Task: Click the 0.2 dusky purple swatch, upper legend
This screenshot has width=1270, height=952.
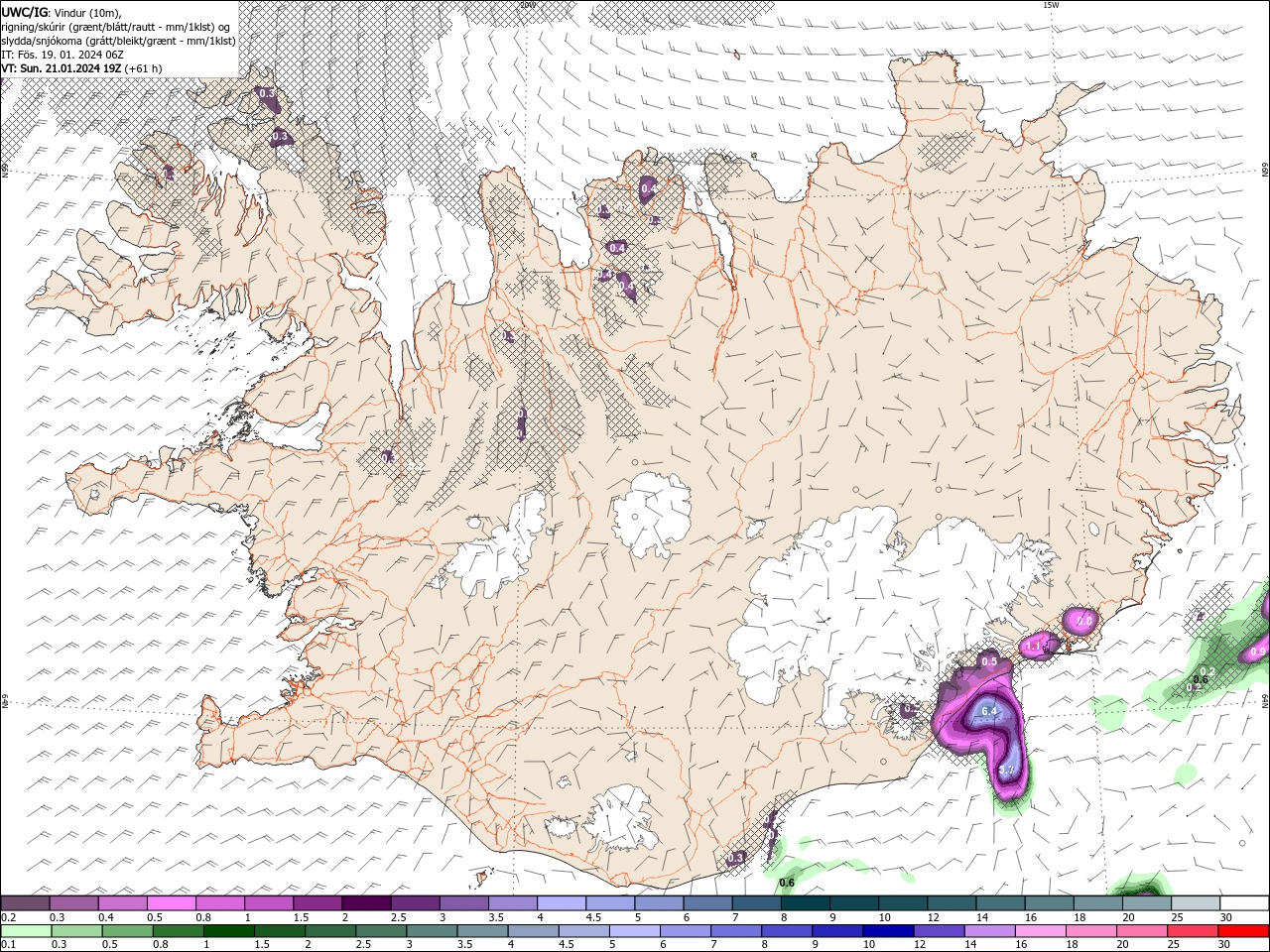Action: pos(25,903)
